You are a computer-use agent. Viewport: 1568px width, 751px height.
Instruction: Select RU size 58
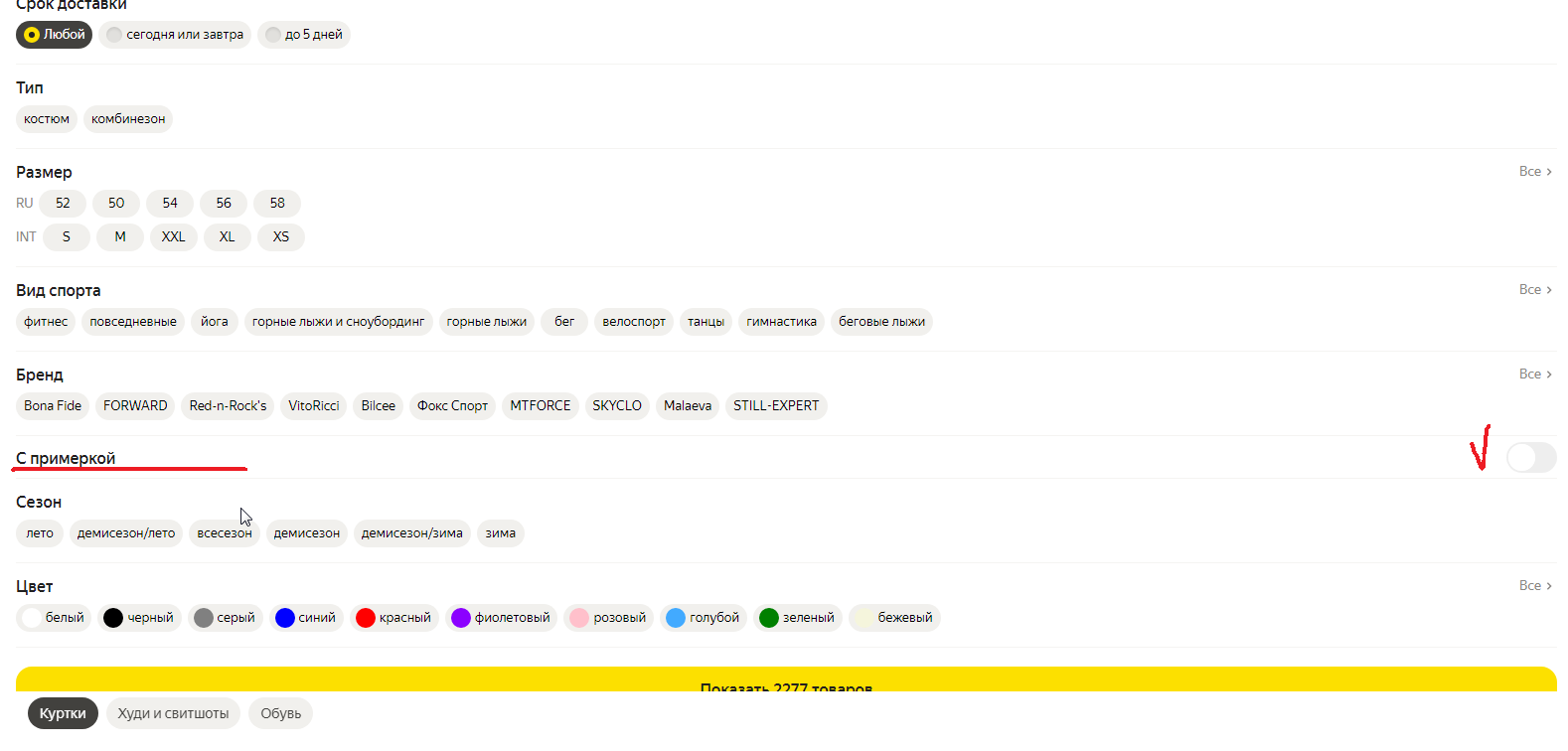point(277,204)
